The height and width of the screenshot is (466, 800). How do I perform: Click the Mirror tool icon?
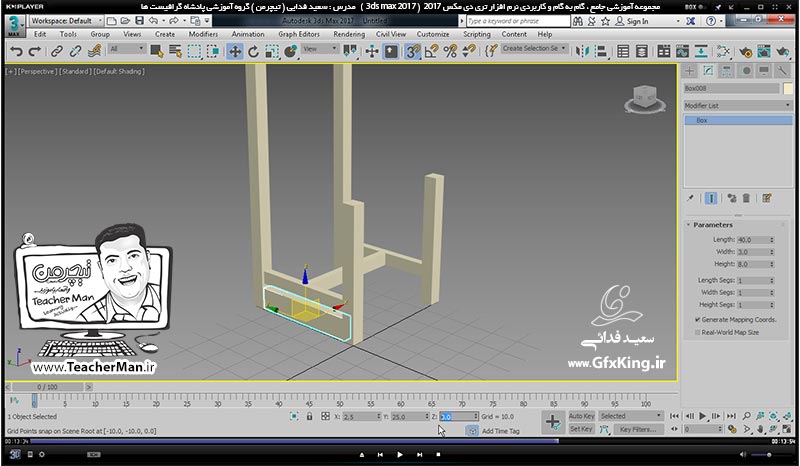[x=582, y=51]
